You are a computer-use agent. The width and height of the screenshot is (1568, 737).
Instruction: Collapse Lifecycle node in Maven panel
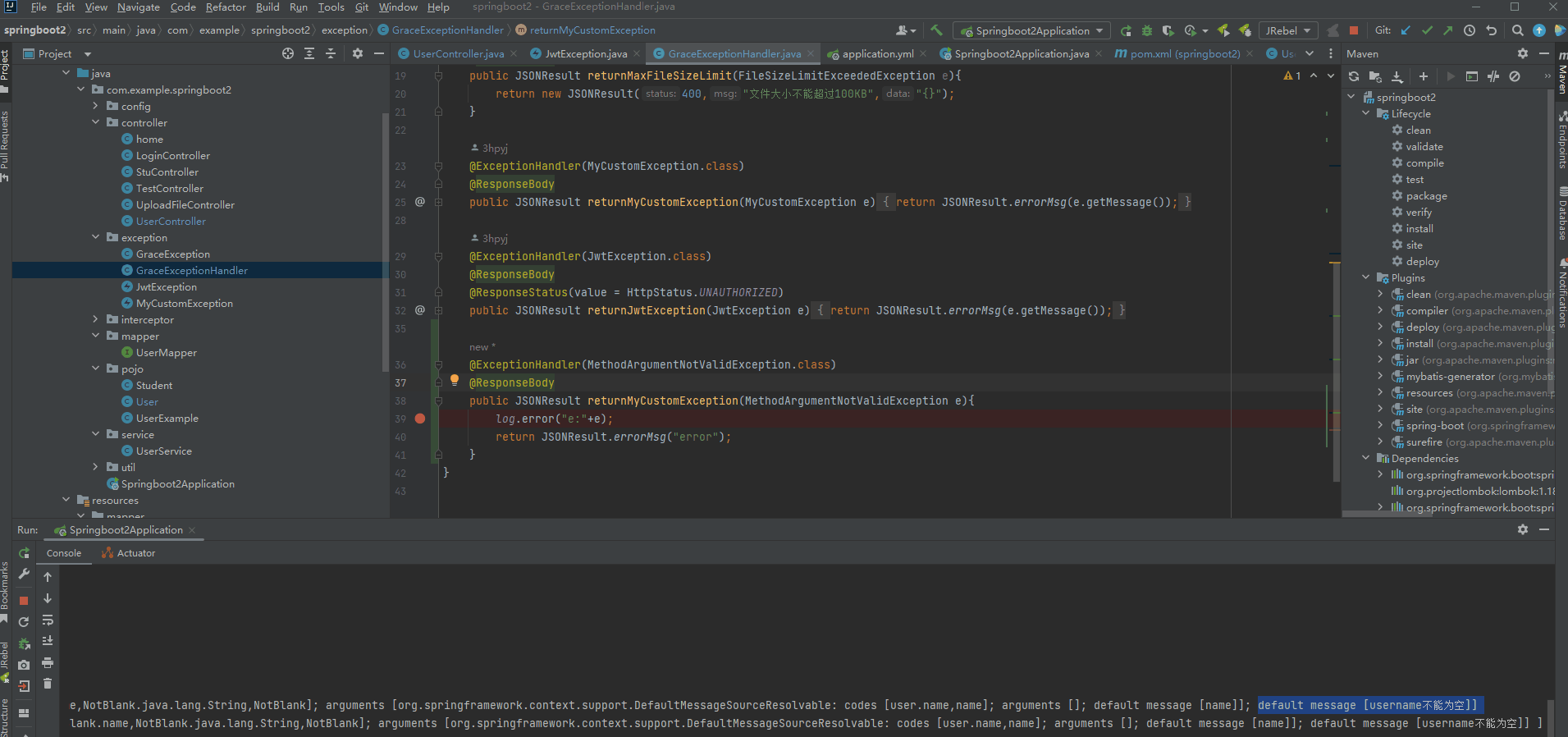(x=1366, y=113)
